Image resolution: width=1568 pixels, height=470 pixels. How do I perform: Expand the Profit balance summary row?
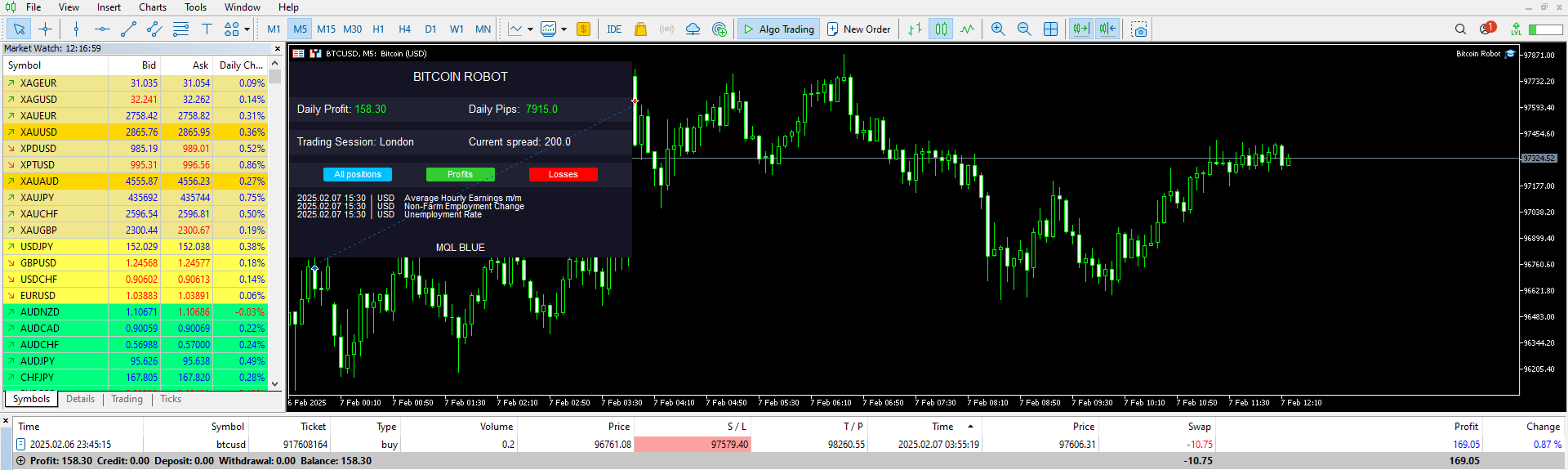20,461
